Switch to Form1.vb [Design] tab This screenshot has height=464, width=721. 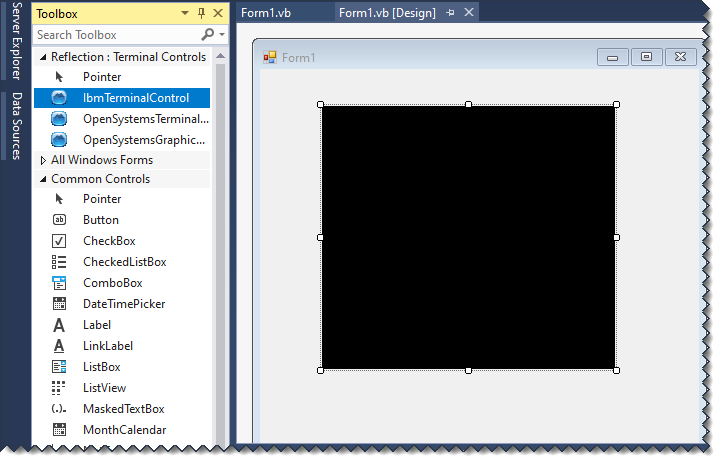[387, 13]
